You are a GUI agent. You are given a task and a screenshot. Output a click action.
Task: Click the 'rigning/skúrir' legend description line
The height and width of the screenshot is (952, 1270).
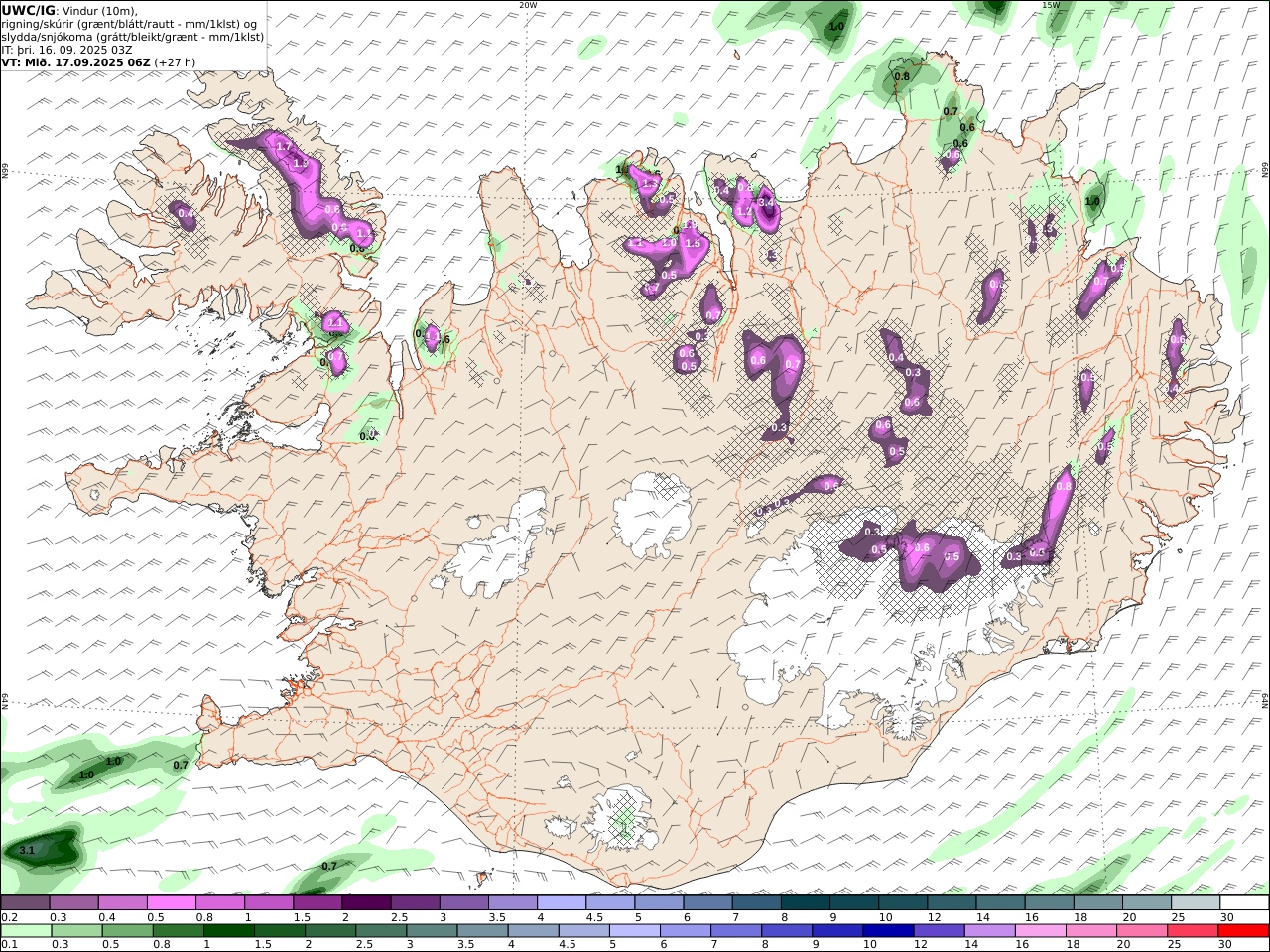click(130, 23)
